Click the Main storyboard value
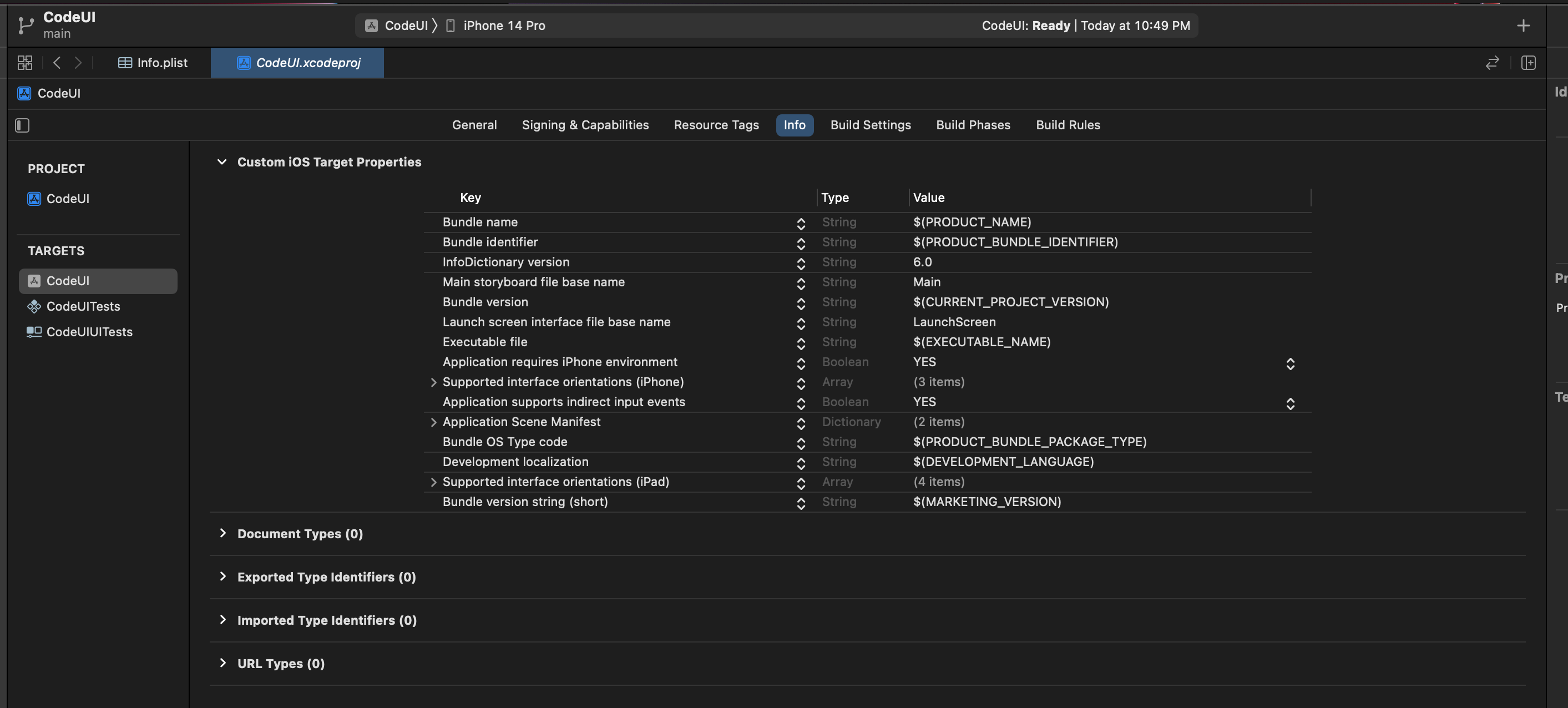The width and height of the screenshot is (1568, 708). click(x=927, y=282)
